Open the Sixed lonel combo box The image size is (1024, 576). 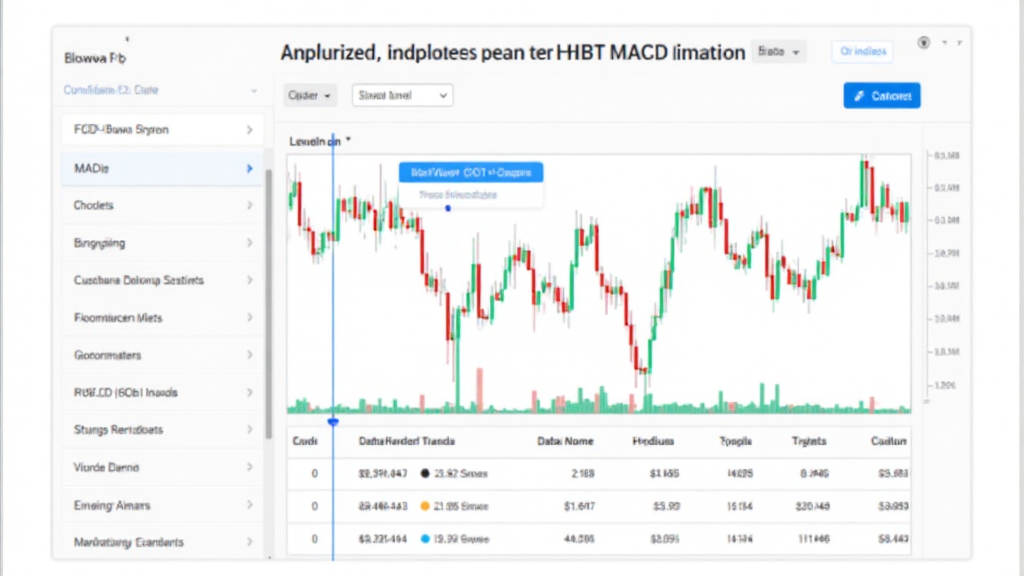[401, 95]
